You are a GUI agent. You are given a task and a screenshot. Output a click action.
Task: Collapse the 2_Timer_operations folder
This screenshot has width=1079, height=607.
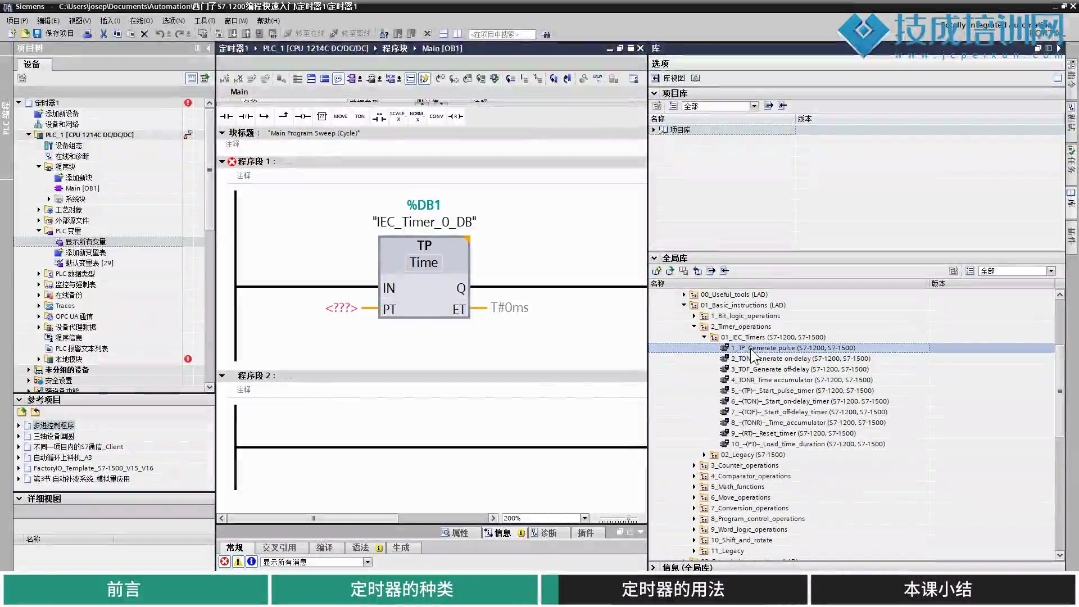(x=694, y=326)
